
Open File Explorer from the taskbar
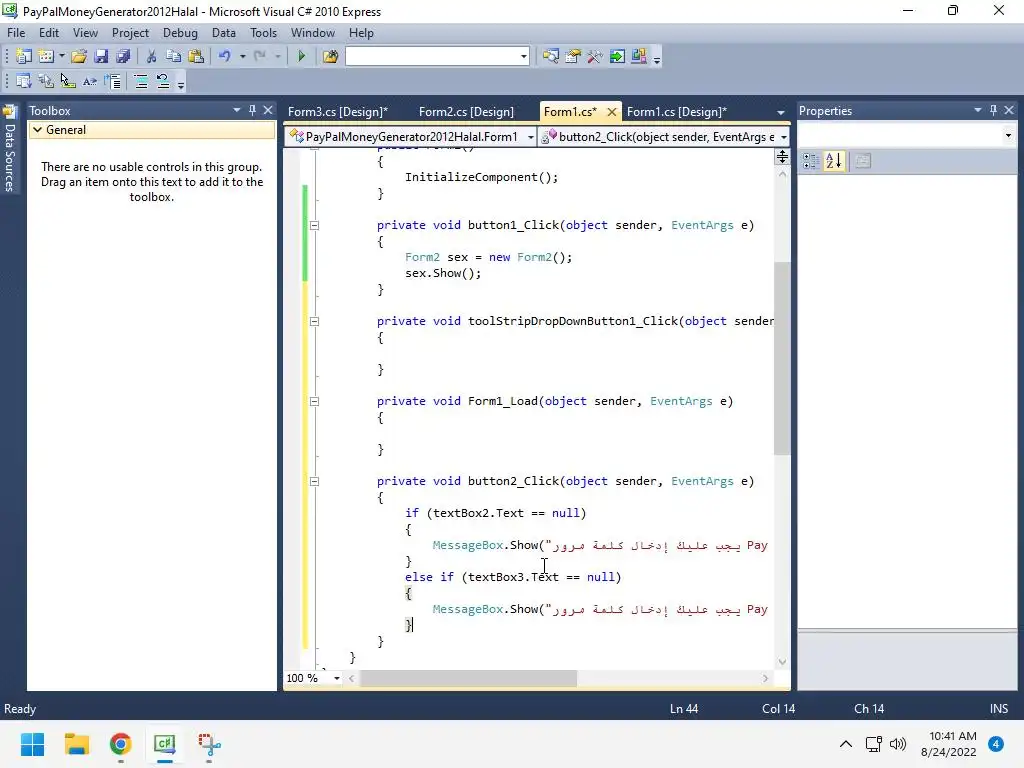point(76,744)
